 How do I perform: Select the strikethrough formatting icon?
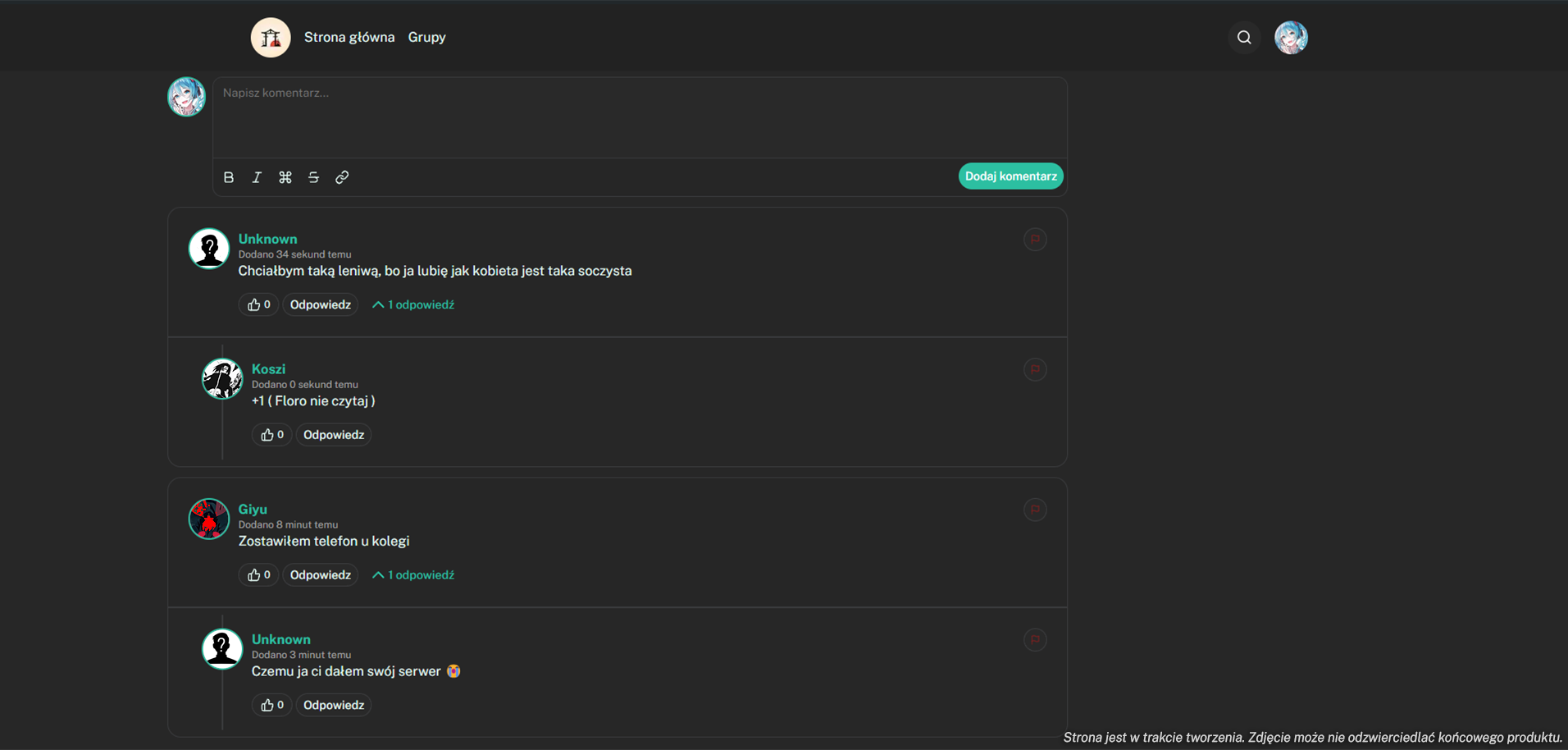313,176
